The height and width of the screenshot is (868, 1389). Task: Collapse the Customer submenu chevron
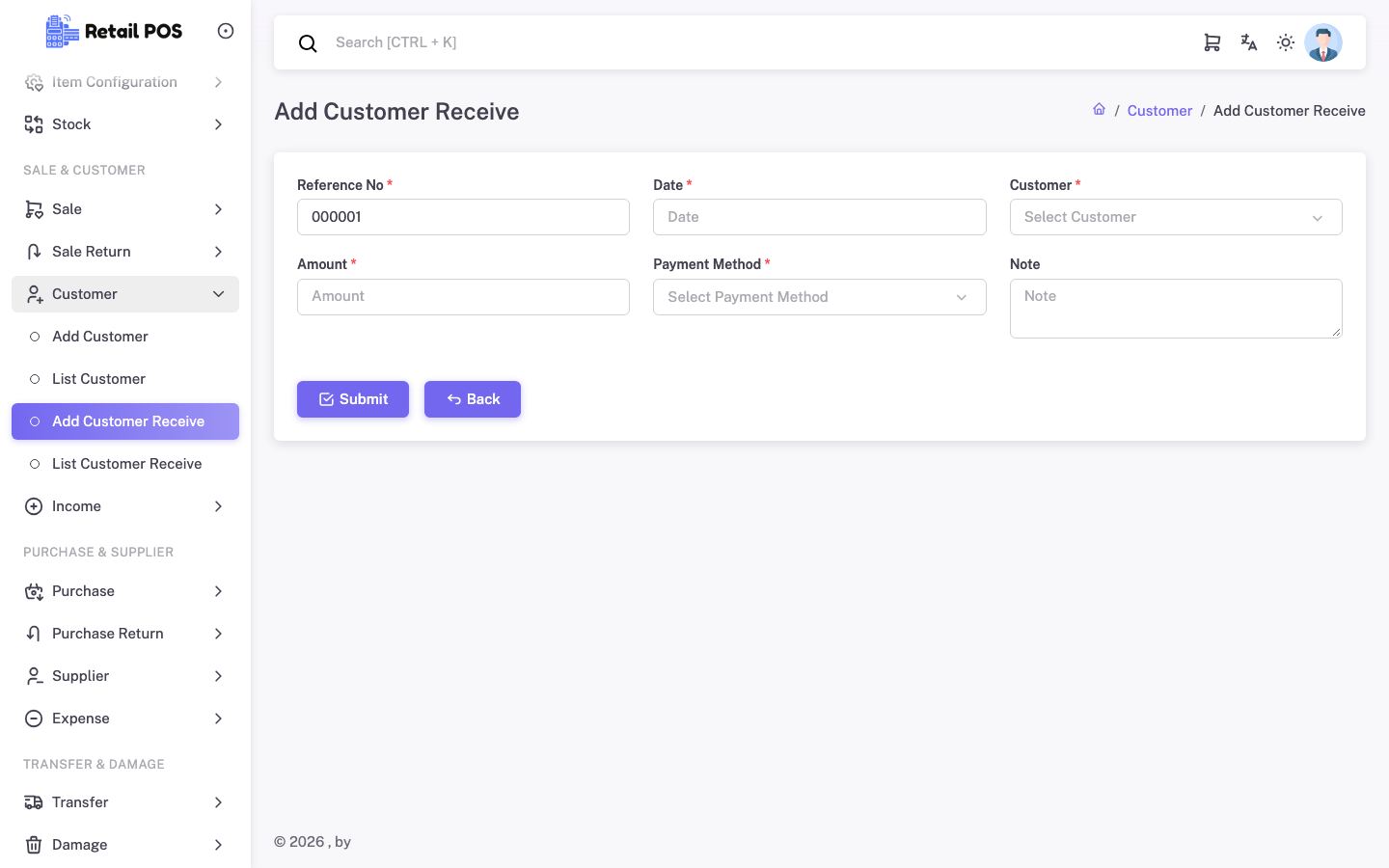(x=219, y=294)
